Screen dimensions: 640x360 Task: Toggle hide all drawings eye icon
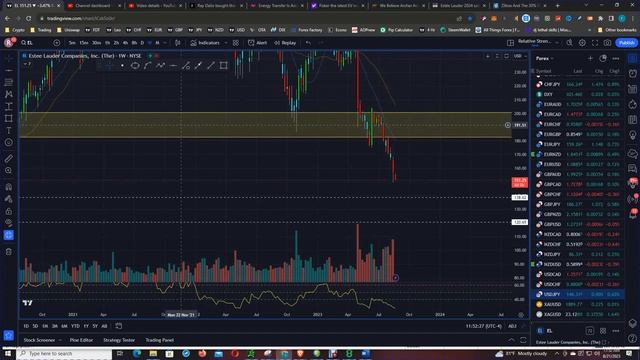(x=9, y=223)
